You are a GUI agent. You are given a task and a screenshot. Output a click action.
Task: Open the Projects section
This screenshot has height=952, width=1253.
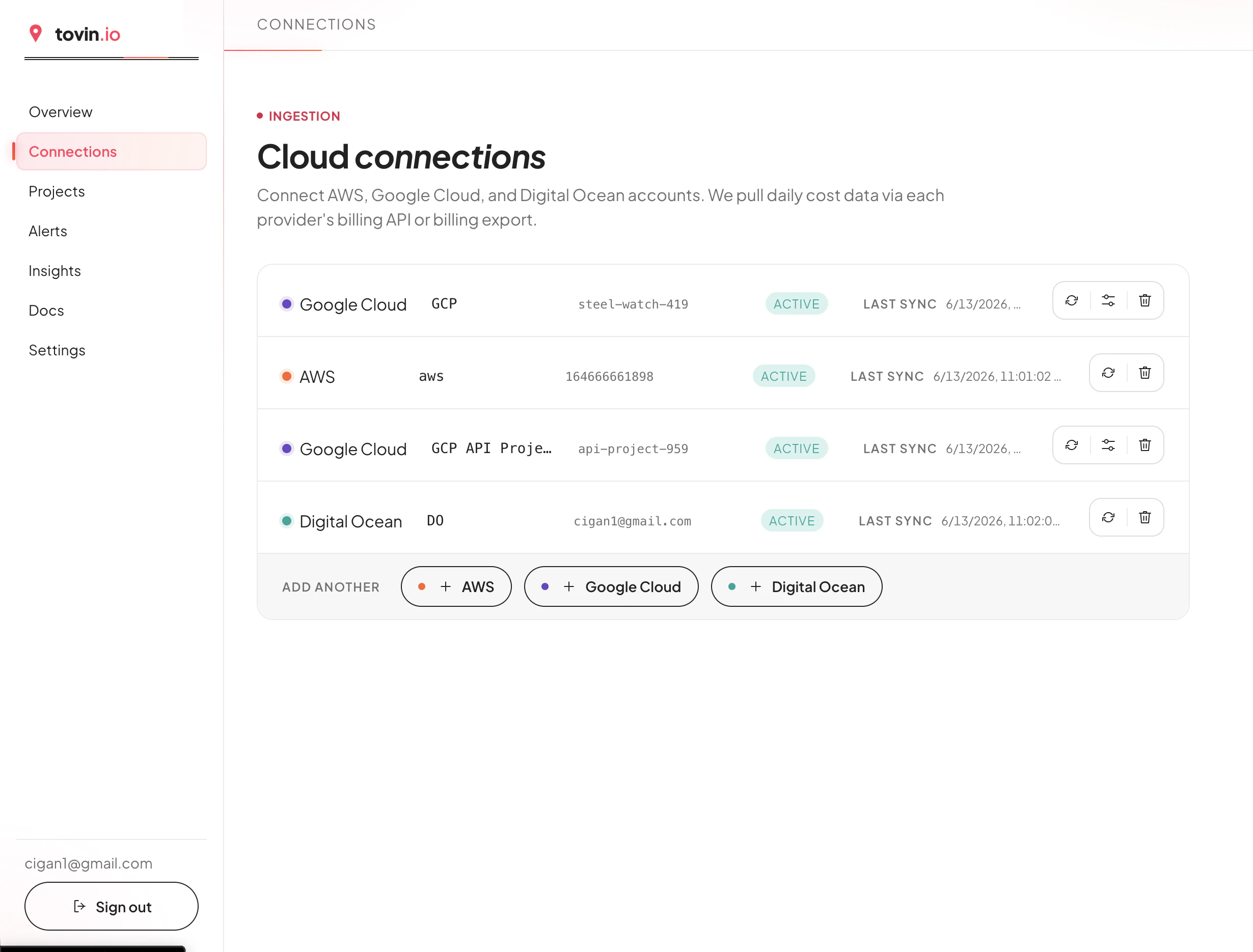(111, 191)
